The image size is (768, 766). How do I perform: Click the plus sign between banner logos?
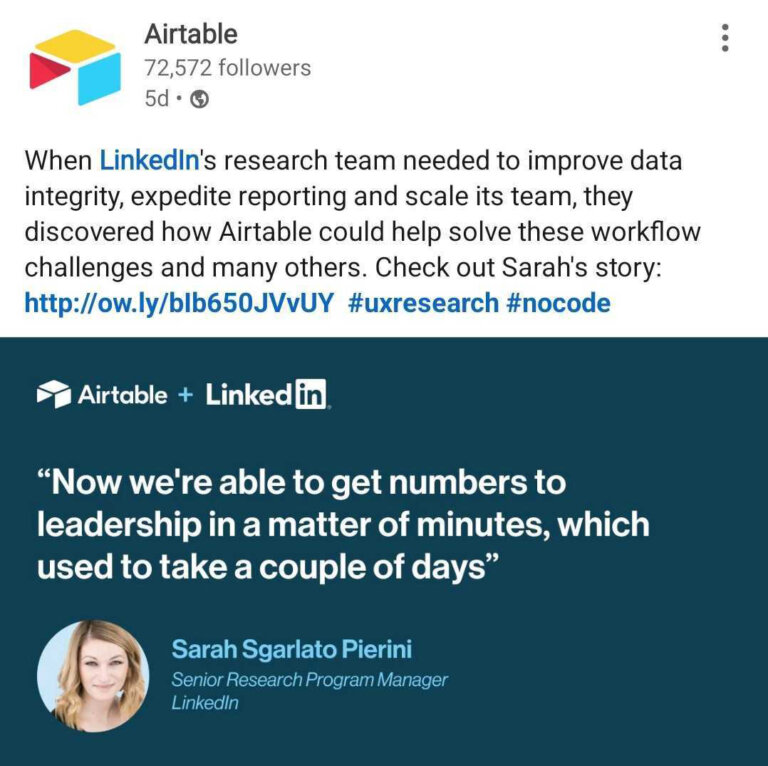(x=185, y=394)
